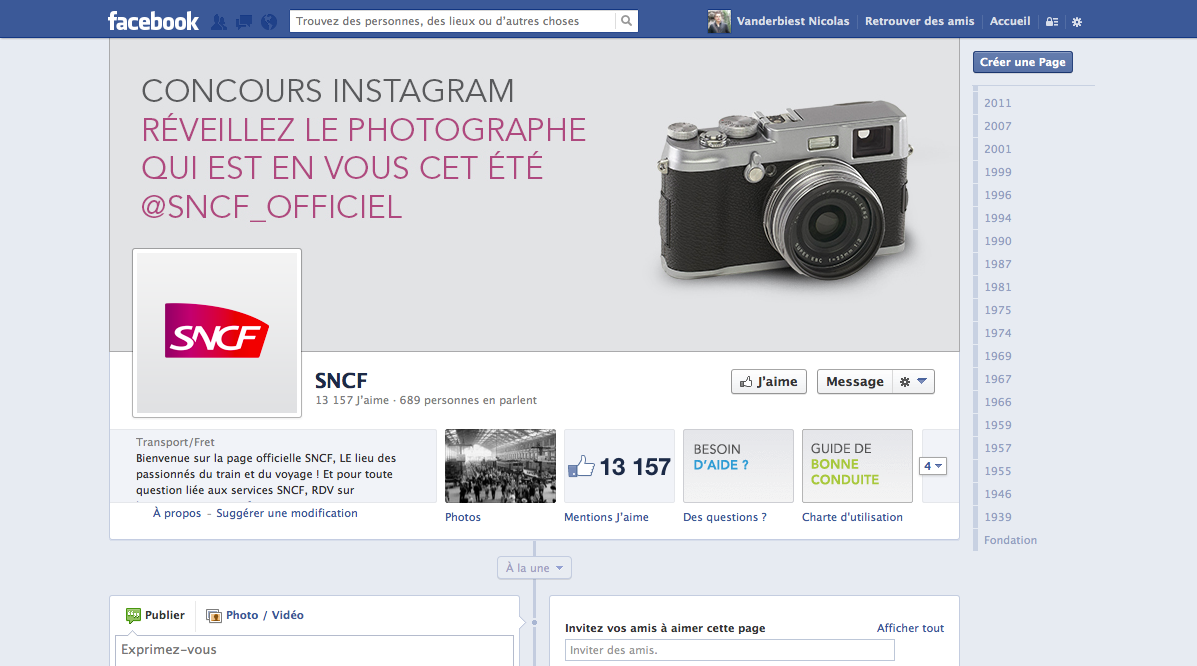Go to Accueil
The width and height of the screenshot is (1197, 666).
(x=1009, y=21)
